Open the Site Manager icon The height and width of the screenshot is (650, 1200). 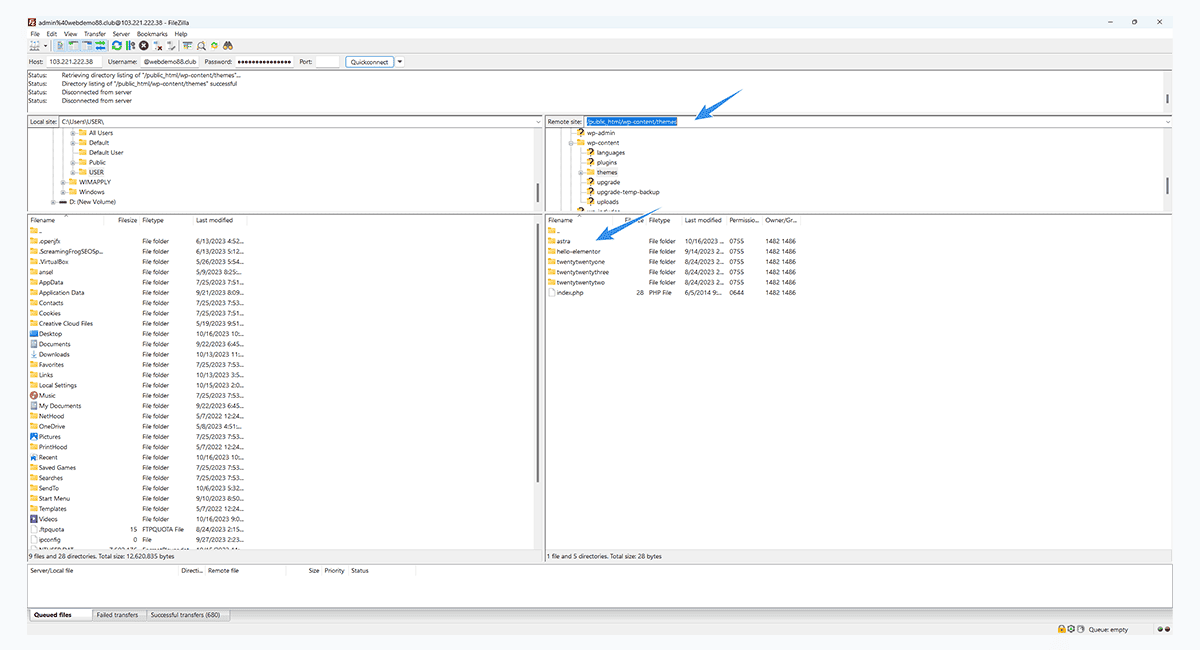tap(35, 46)
